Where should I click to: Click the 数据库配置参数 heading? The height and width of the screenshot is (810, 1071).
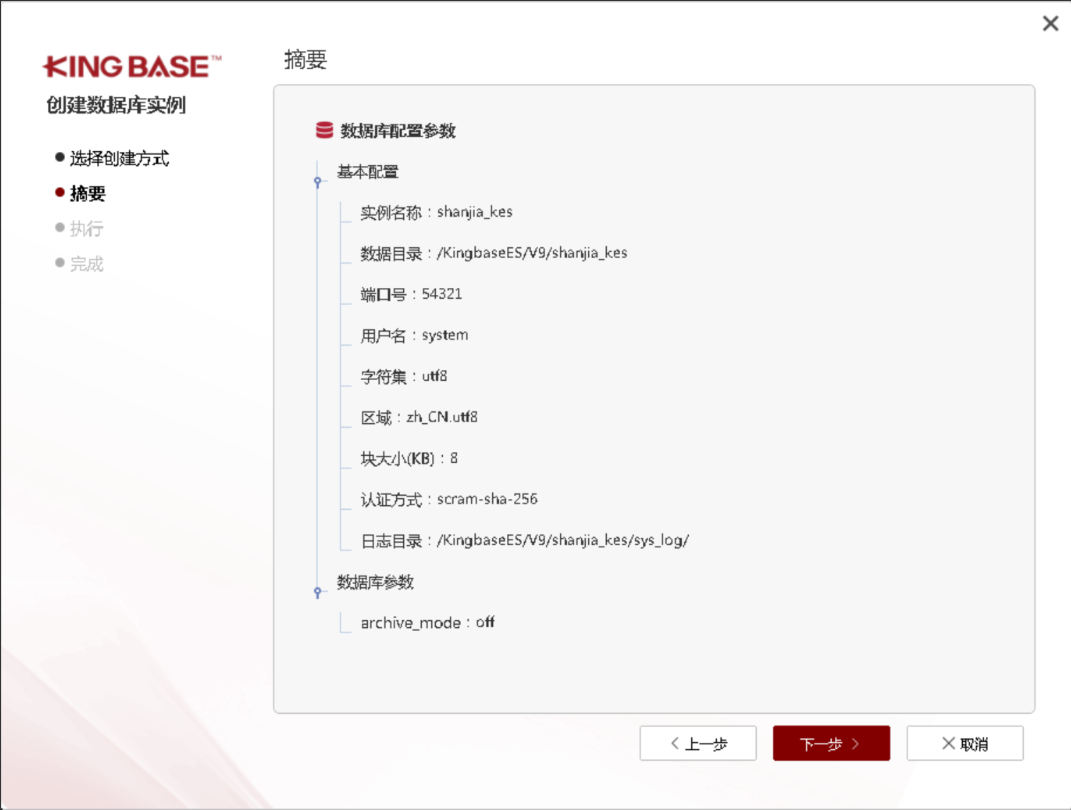(398, 130)
